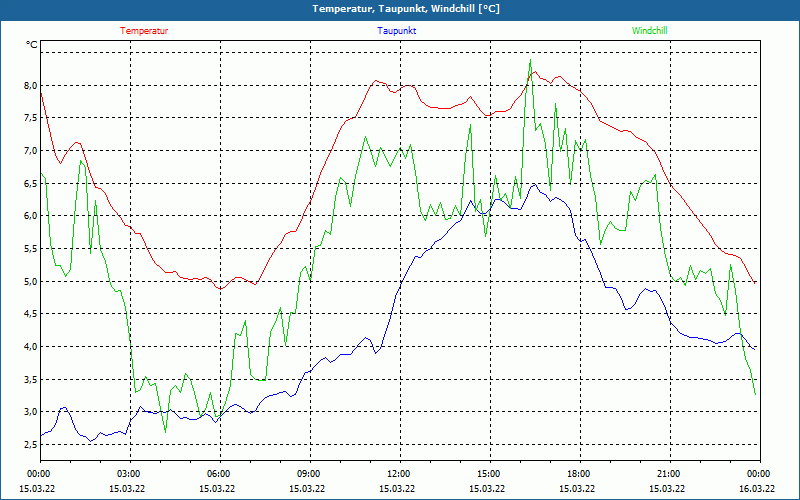
Task: Click the blue Taupunkt line peak near 16:30
Action: 534,185
